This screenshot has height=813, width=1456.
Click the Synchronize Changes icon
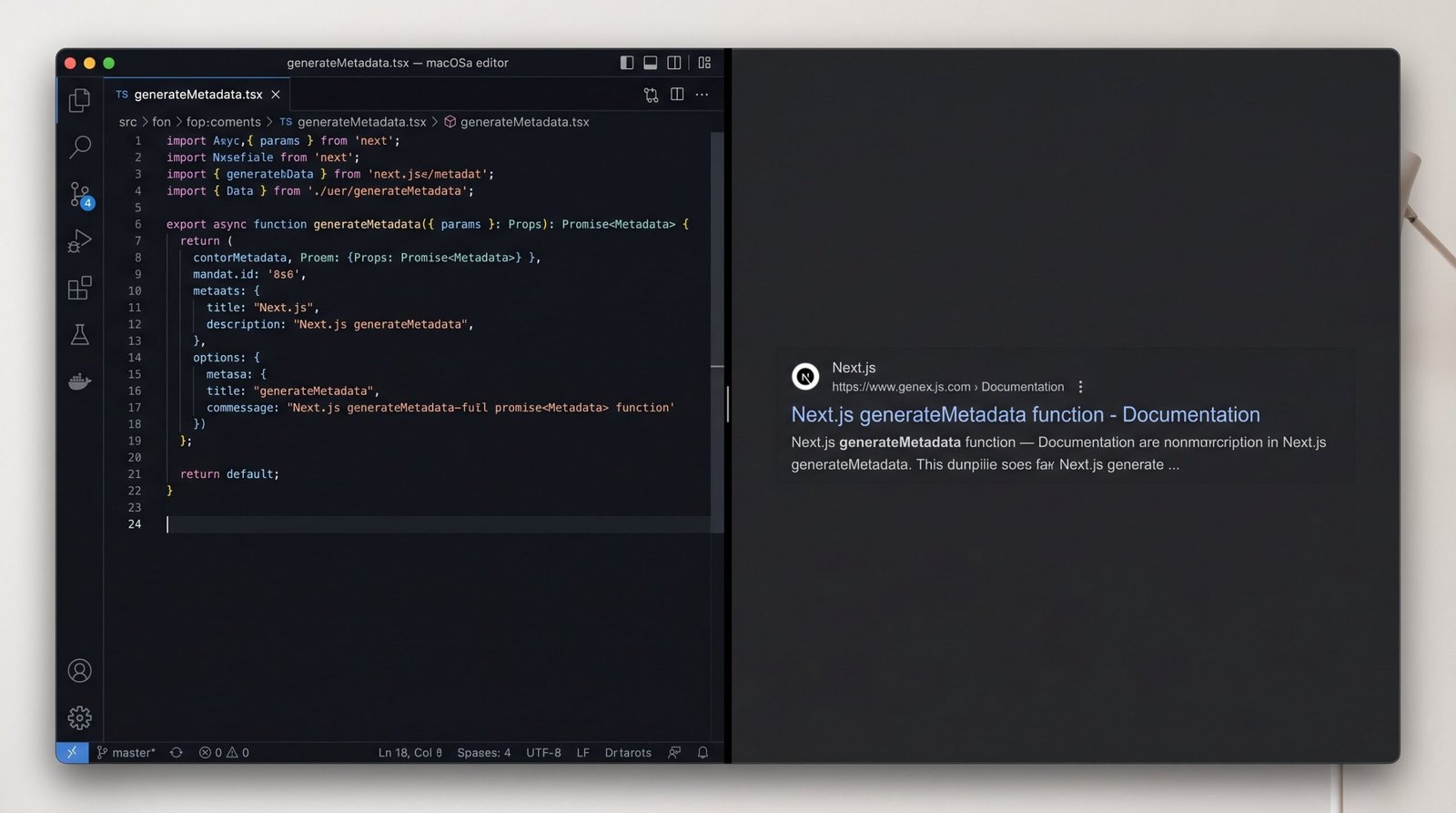pos(177,753)
